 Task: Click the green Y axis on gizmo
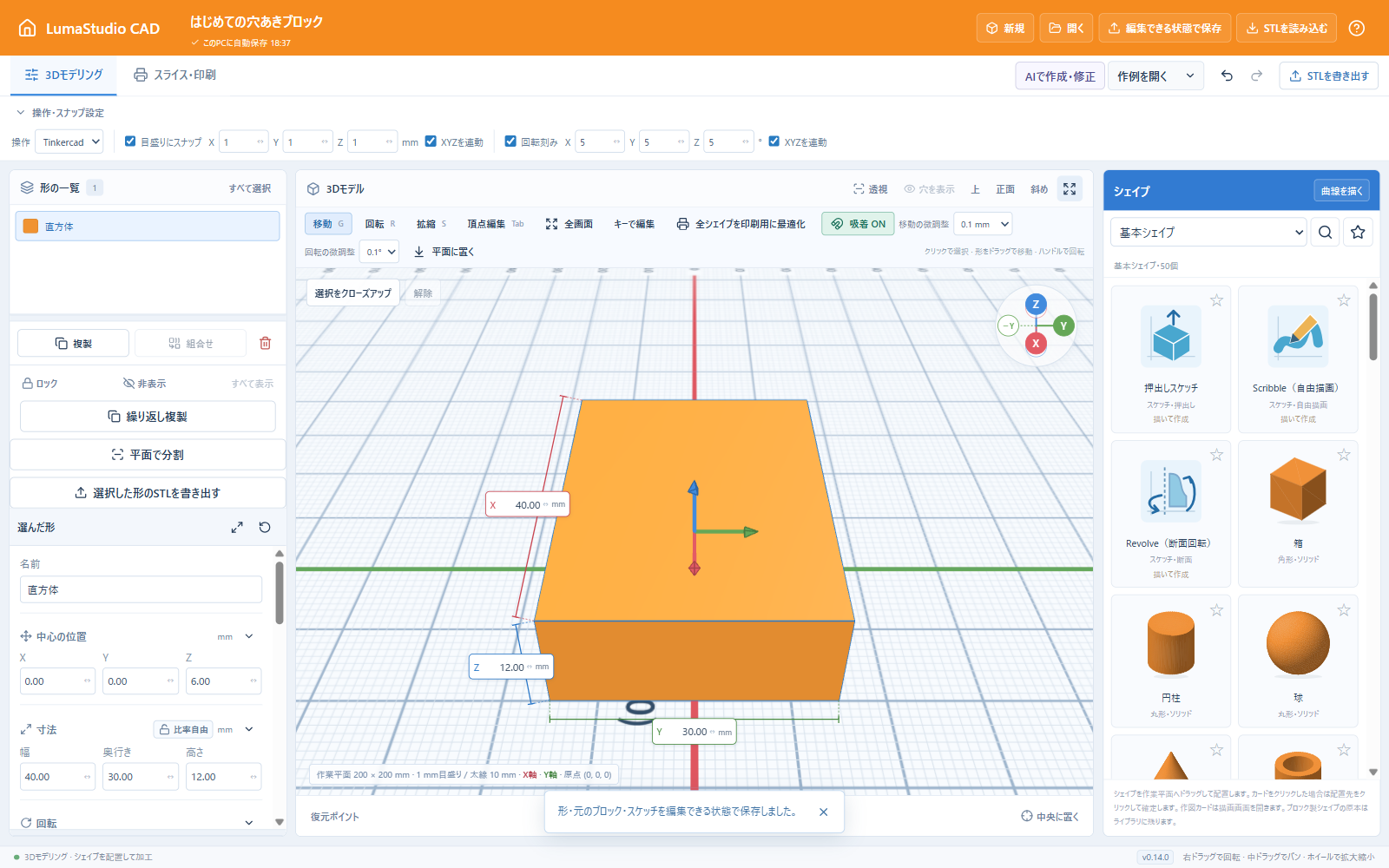coord(1063,325)
